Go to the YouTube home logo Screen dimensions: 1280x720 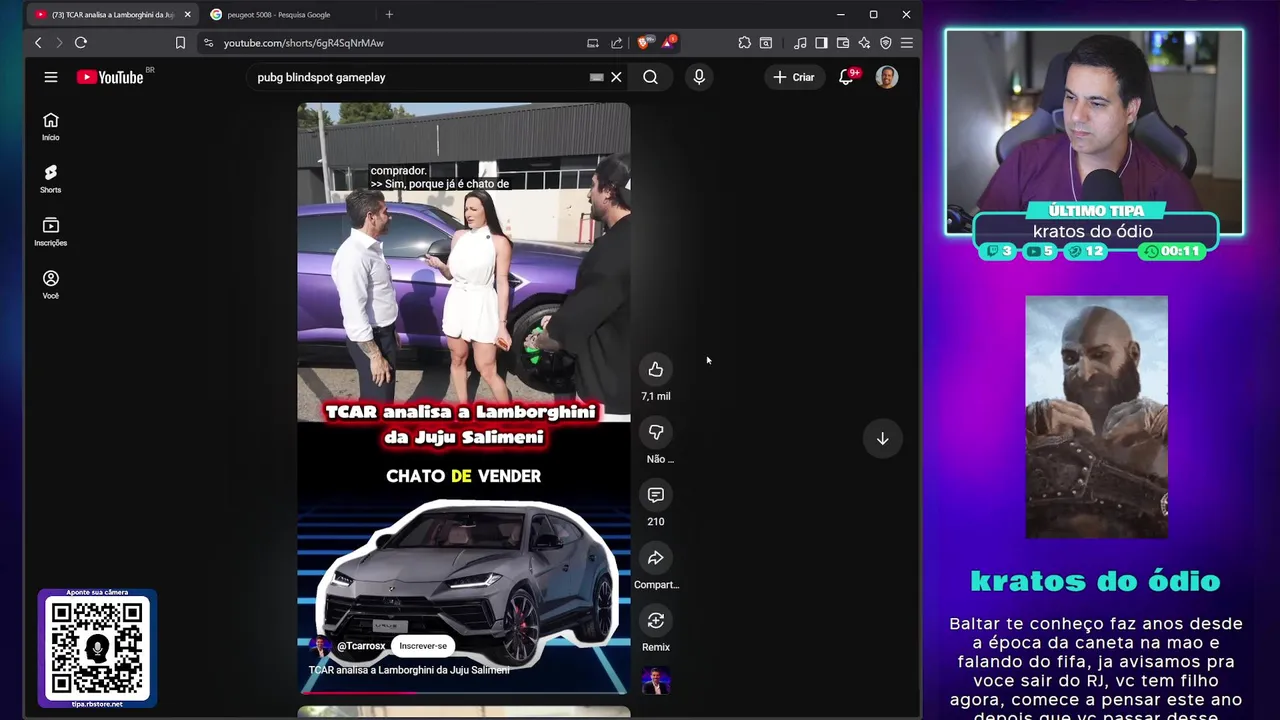110,77
